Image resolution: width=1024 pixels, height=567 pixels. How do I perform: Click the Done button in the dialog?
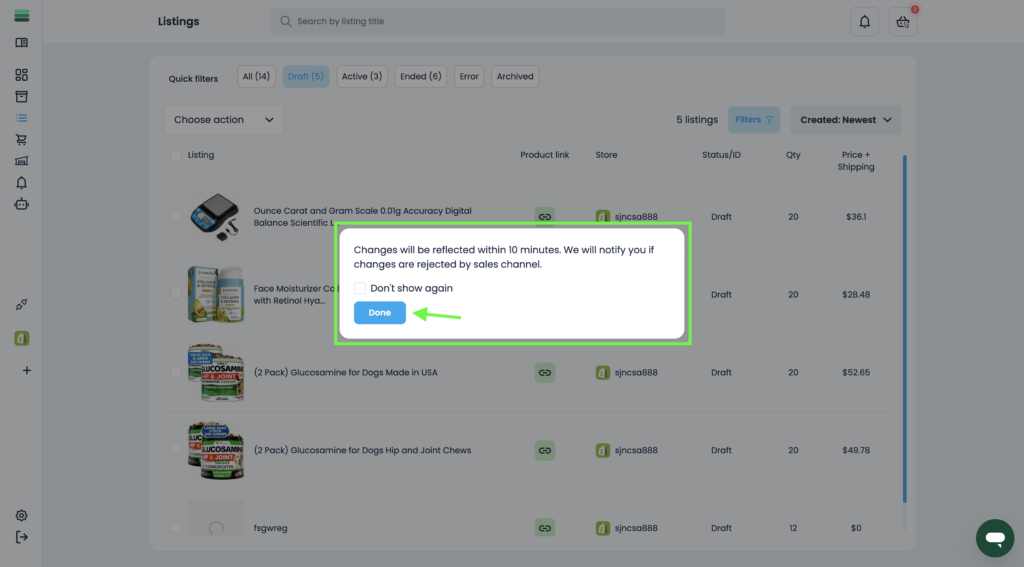coord(379,313)
